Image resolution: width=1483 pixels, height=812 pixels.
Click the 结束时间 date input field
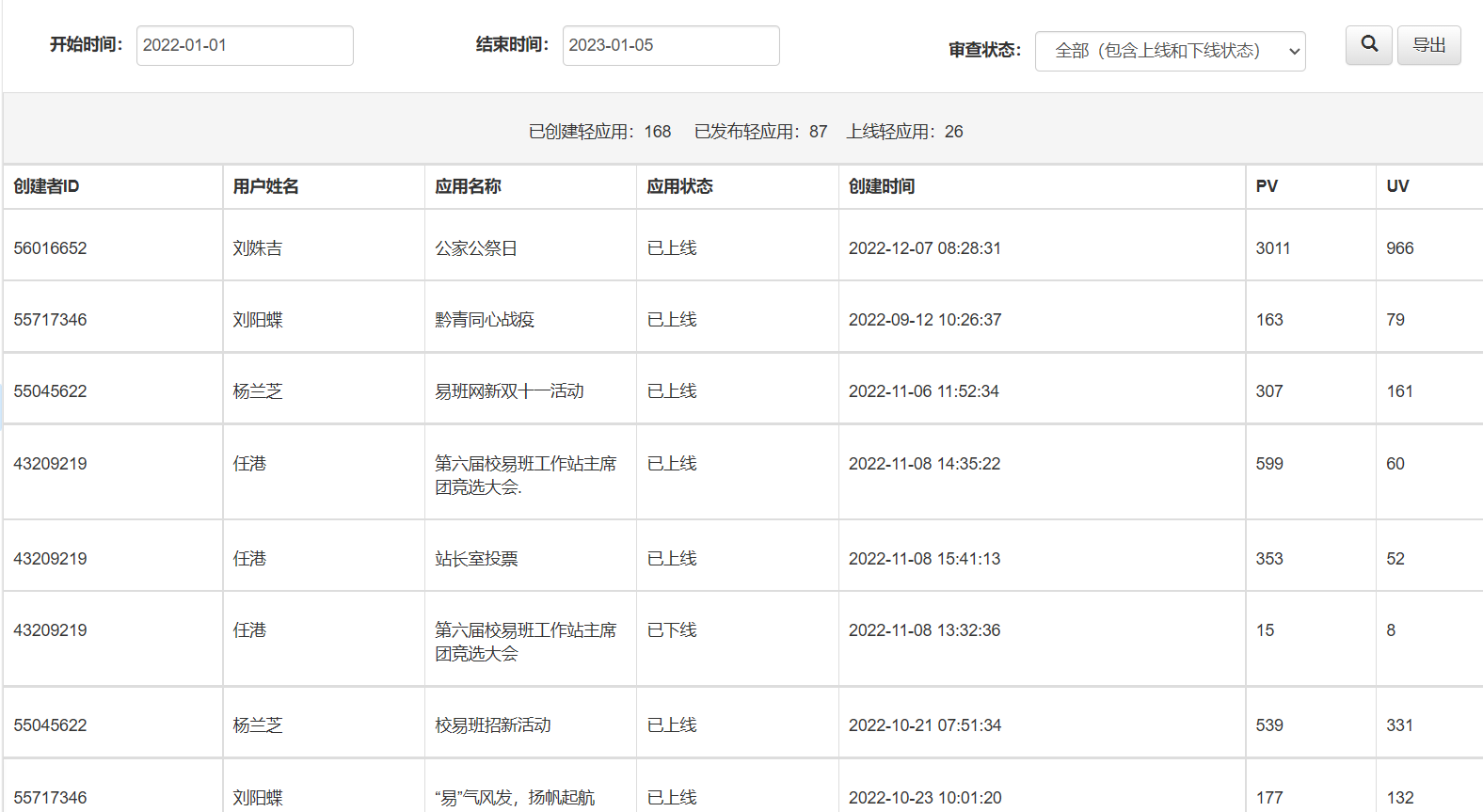pos(670,45)
